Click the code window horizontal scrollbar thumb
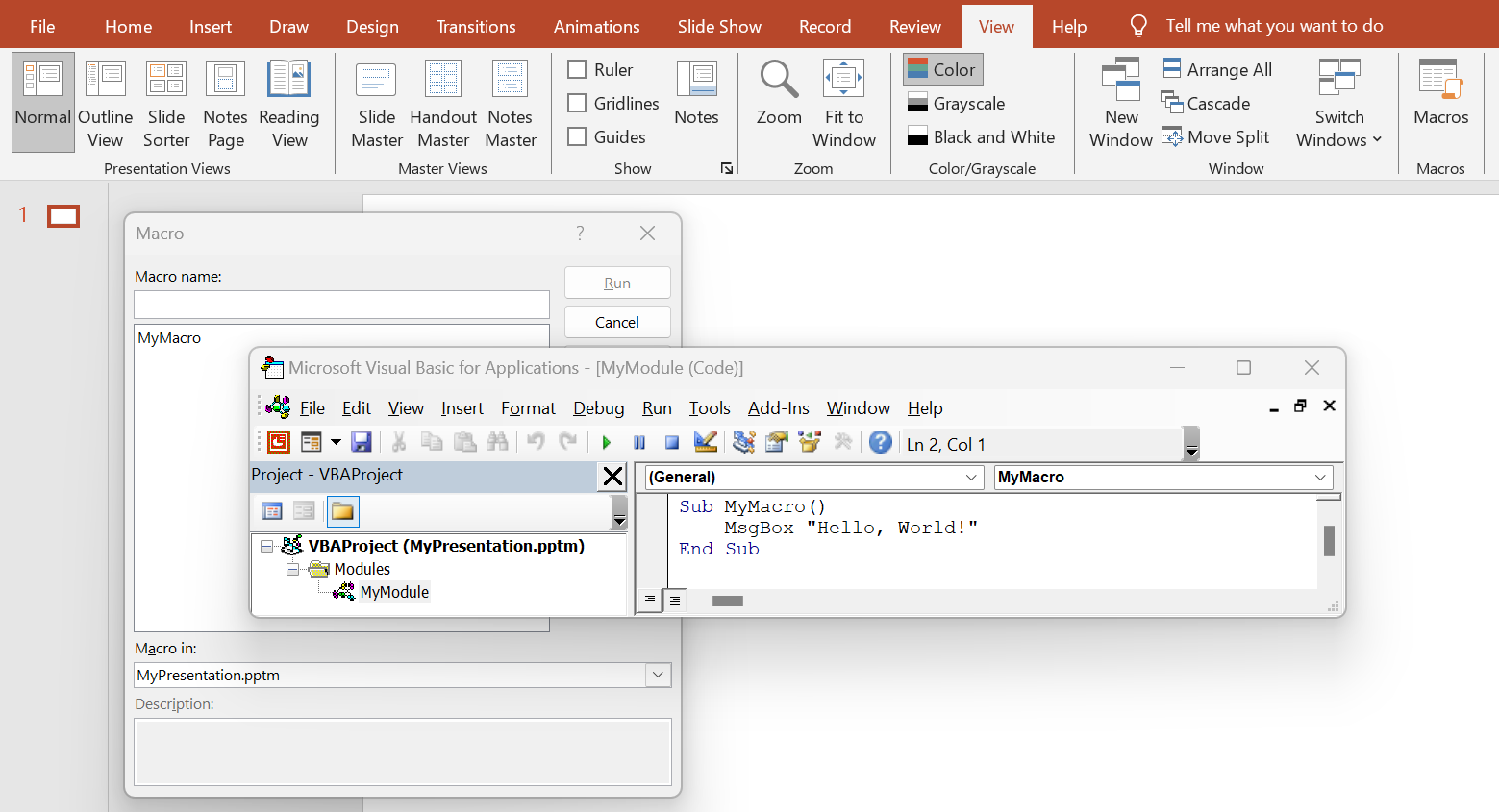Image resolution: width=1499 pixels, height=812 pixels. tap(728, 601)
